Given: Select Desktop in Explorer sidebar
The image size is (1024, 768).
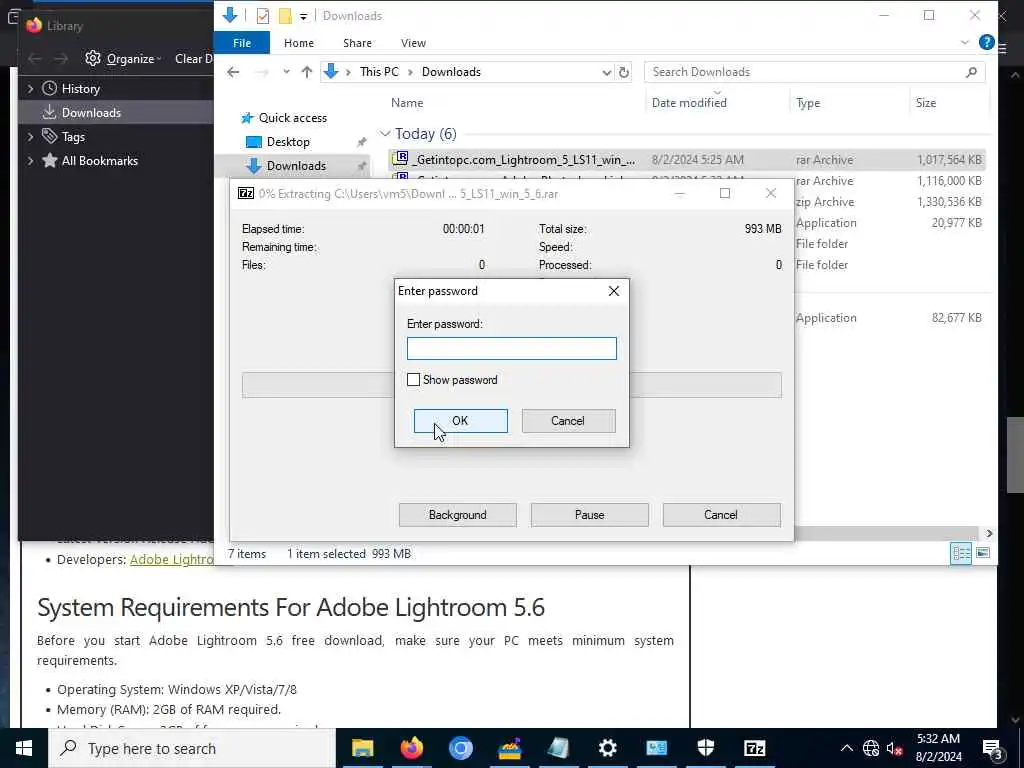Looking at the screenshot, I should click(x=288, y=142).
